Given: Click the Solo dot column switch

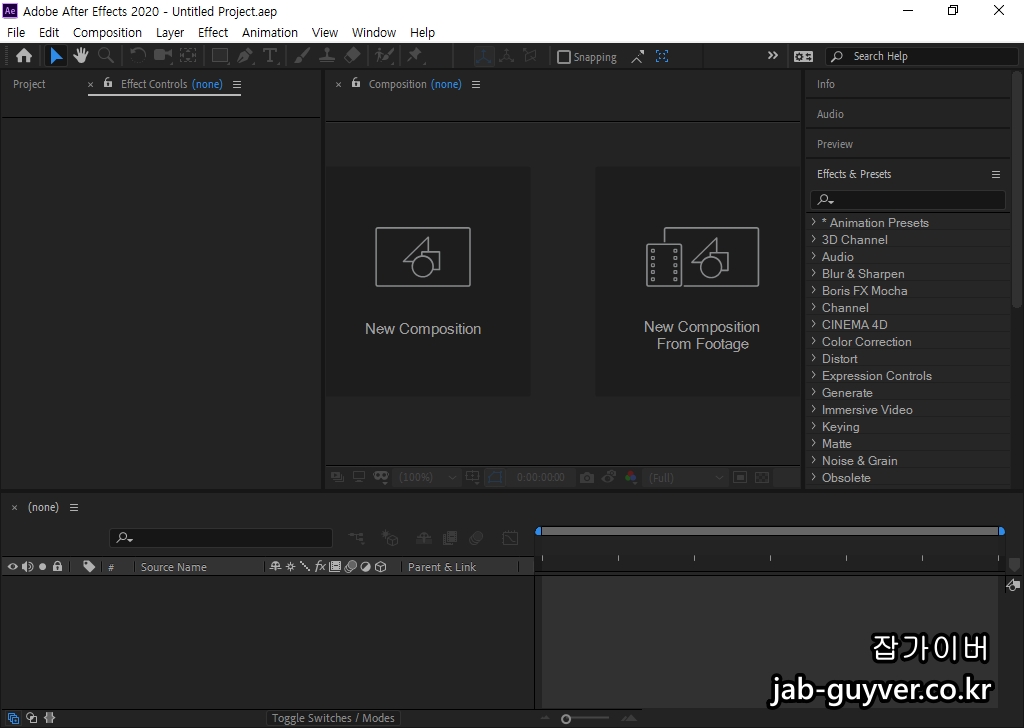Looking at the screenshot, I should coord(42,567).
